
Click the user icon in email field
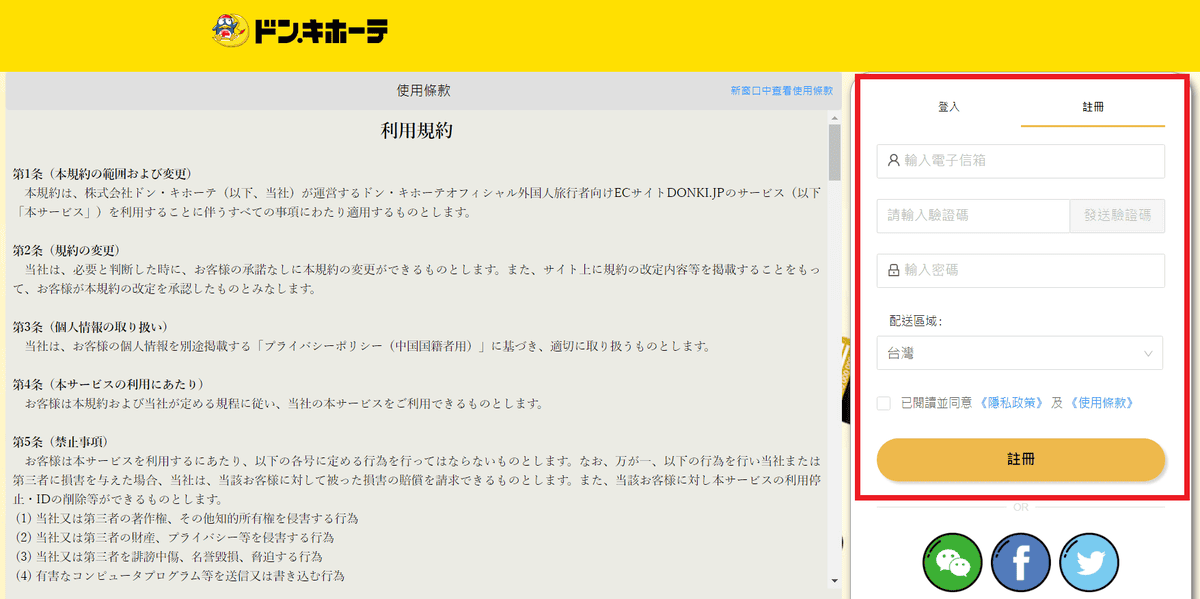[893, 160]
